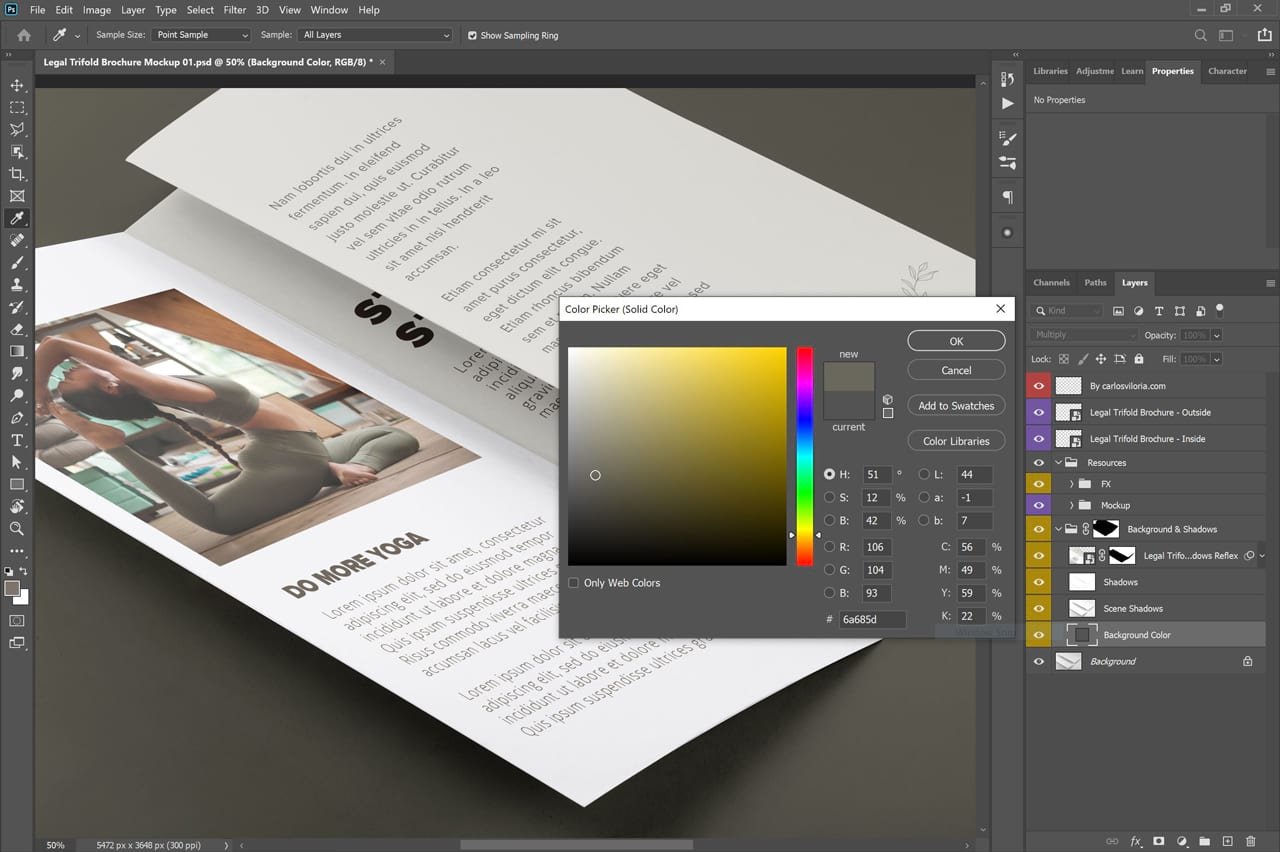Click the vertical hue slider strip

point(805,456)
